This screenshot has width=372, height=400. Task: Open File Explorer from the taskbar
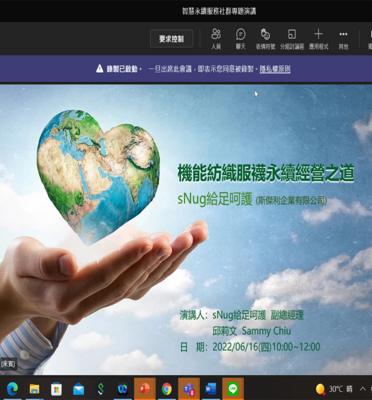click(34, 389)
